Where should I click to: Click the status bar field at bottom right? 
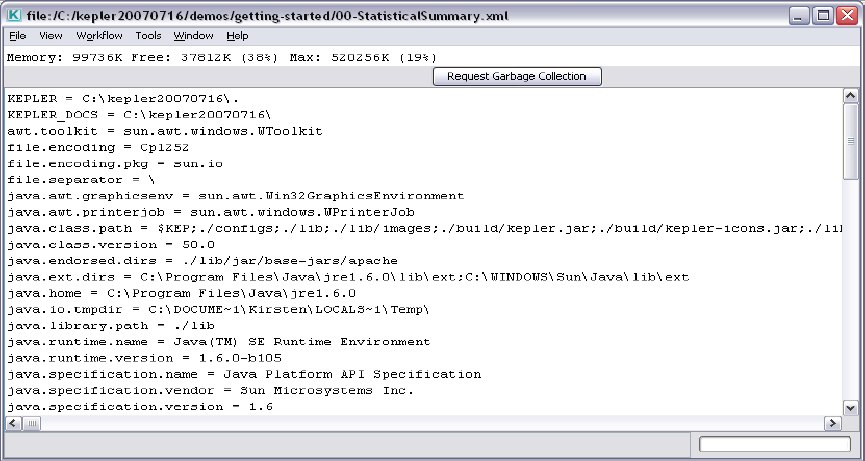[x=775, y=444]
